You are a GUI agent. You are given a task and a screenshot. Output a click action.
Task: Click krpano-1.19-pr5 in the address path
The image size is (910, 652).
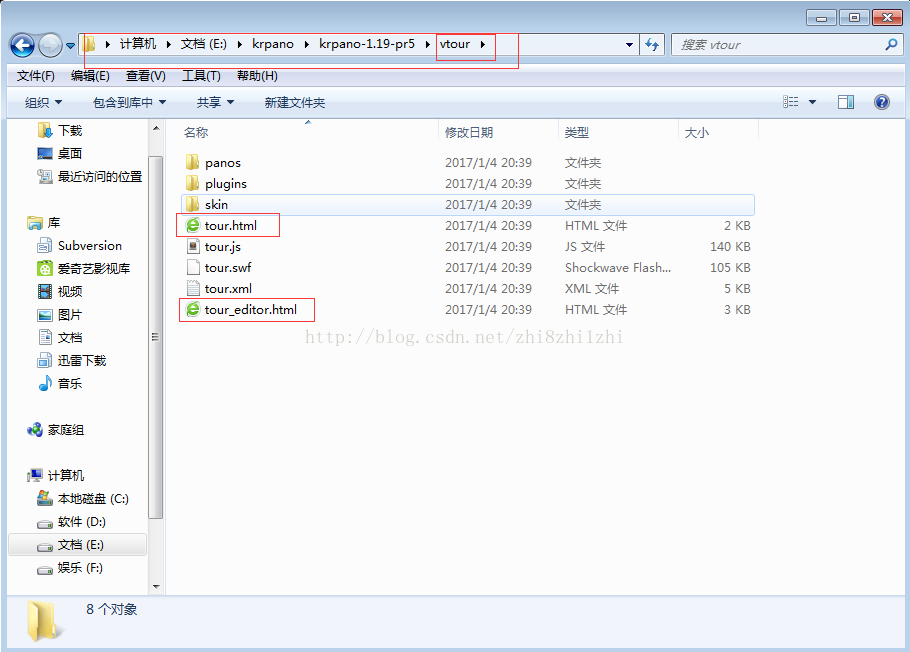click(x=367, y=44)
